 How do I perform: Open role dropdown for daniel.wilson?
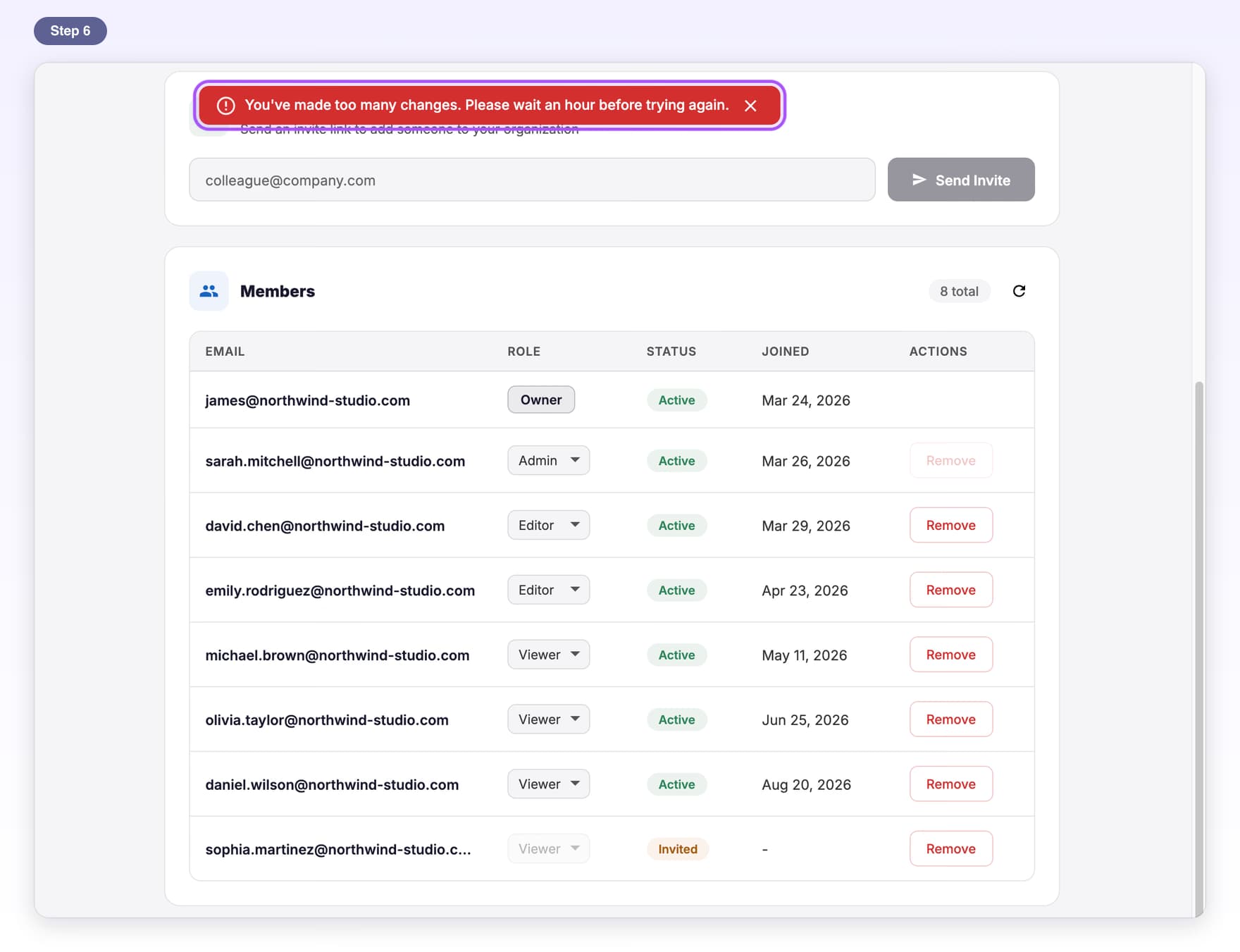(548, 784)
